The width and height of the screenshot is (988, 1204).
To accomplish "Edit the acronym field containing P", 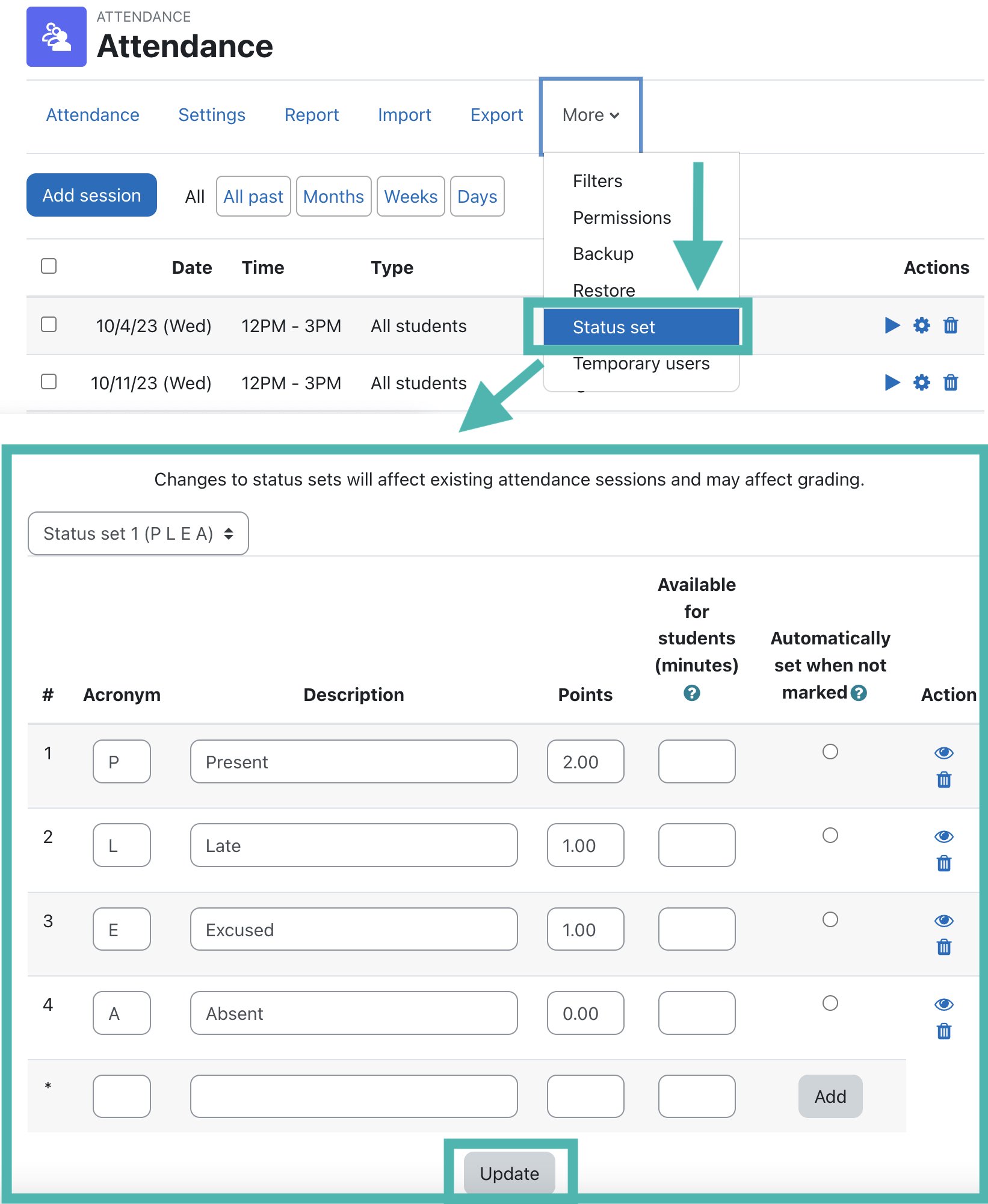I will click(x=122, y=761).
